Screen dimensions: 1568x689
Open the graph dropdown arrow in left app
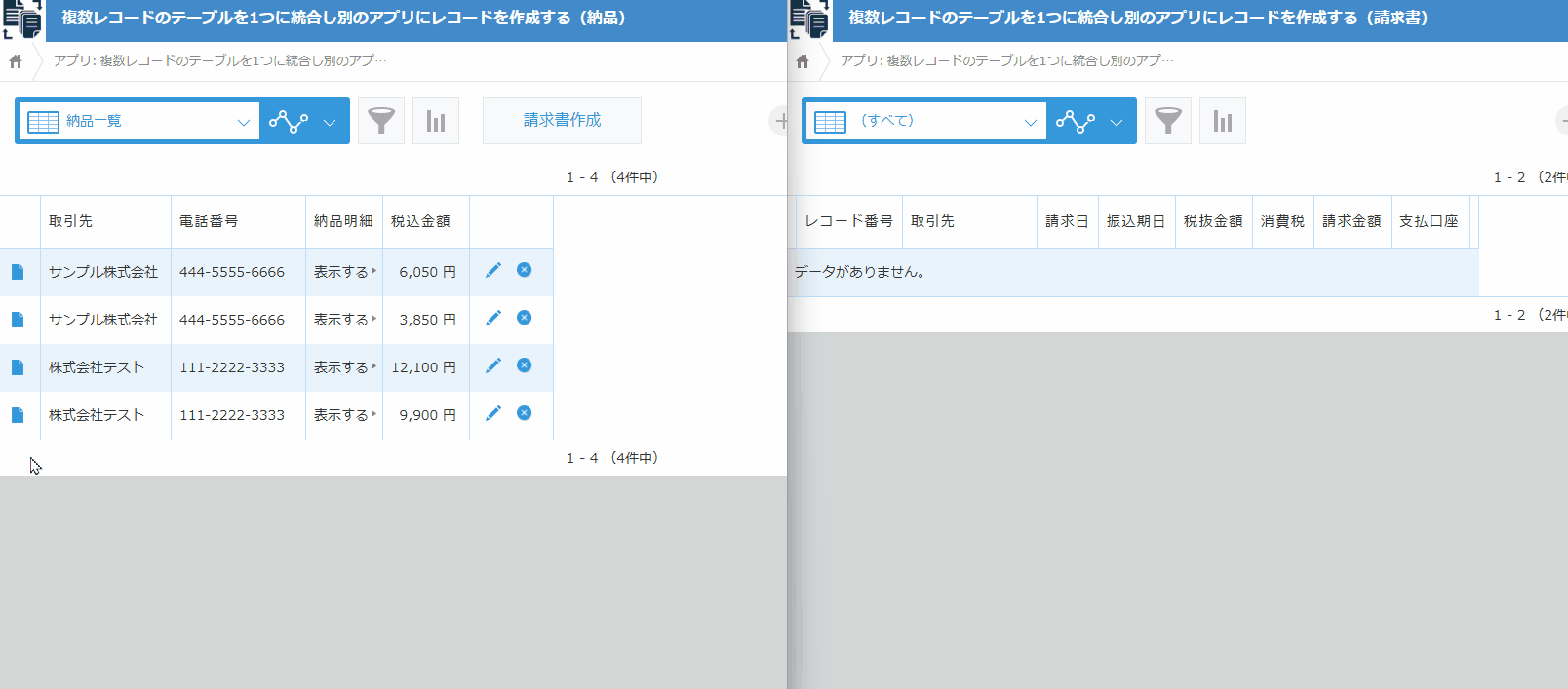[330, 122]
